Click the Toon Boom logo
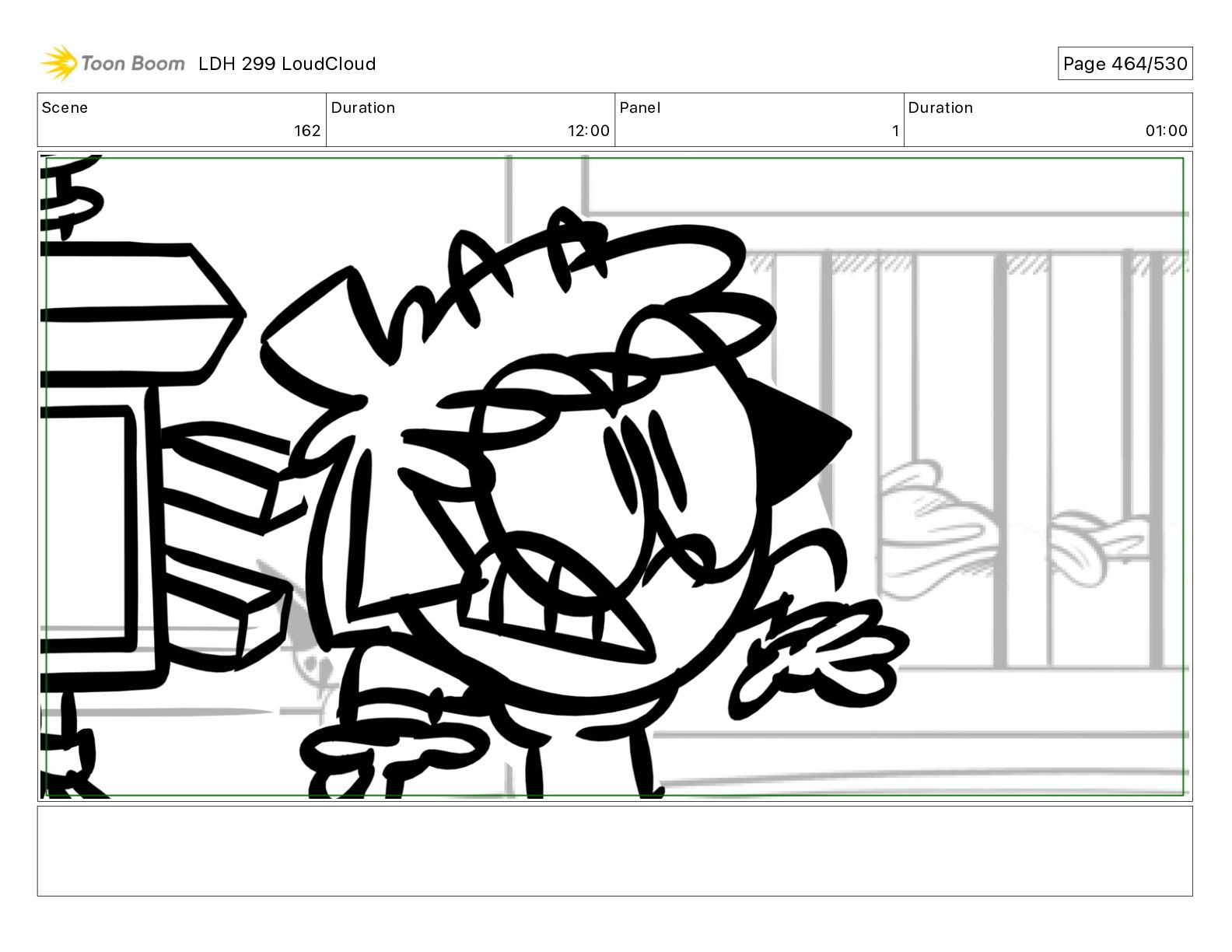The height and width of the screenshot is (952, 1232). click(113, 63)
